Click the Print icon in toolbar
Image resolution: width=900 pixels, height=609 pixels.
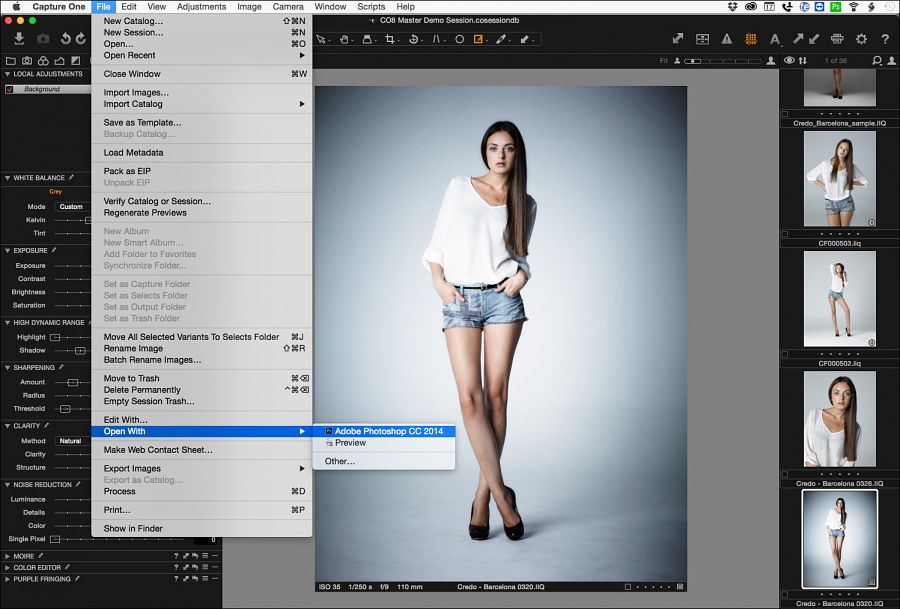click(837, 40)
